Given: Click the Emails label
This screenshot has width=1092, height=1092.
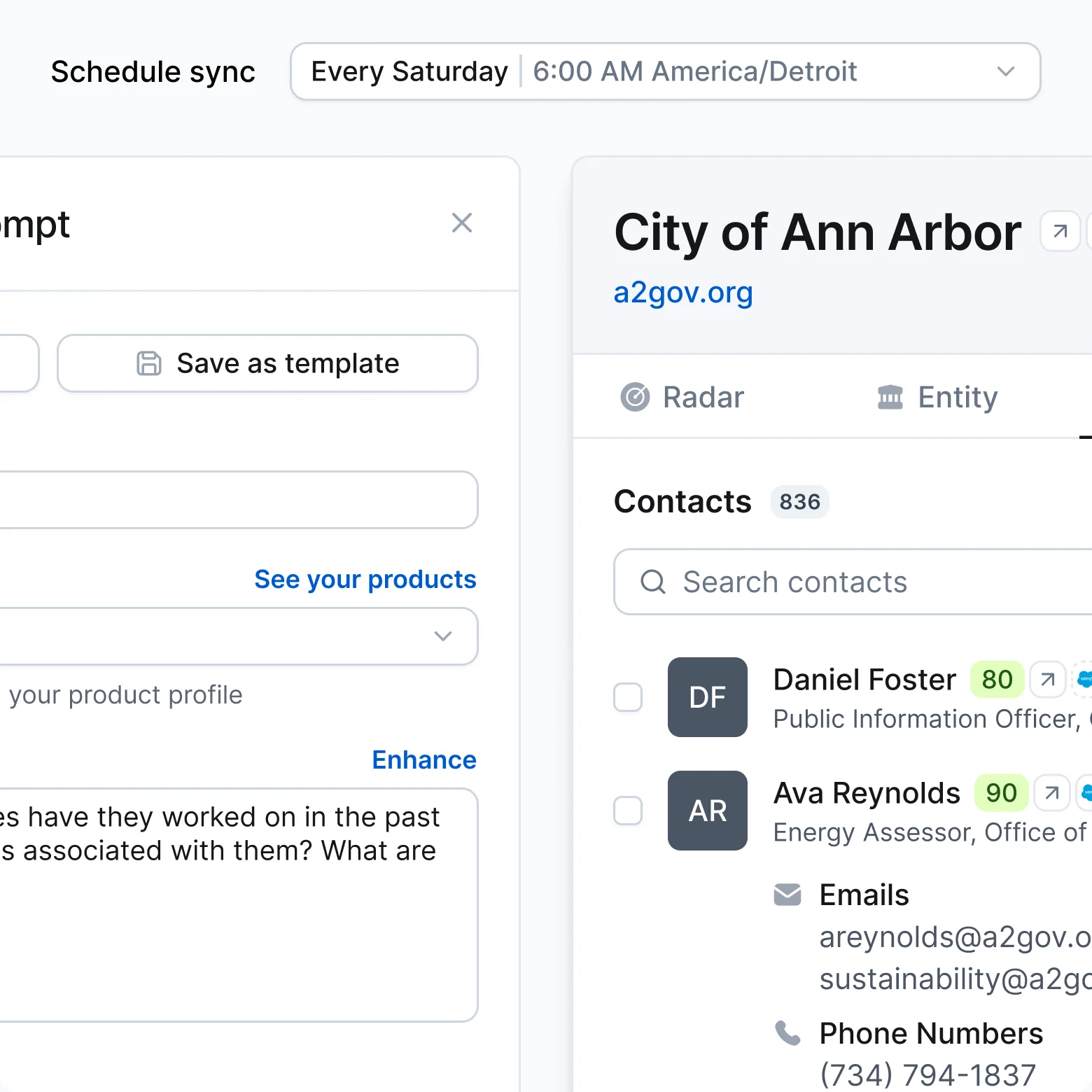Looking at the screenshot, I should 864,895.
